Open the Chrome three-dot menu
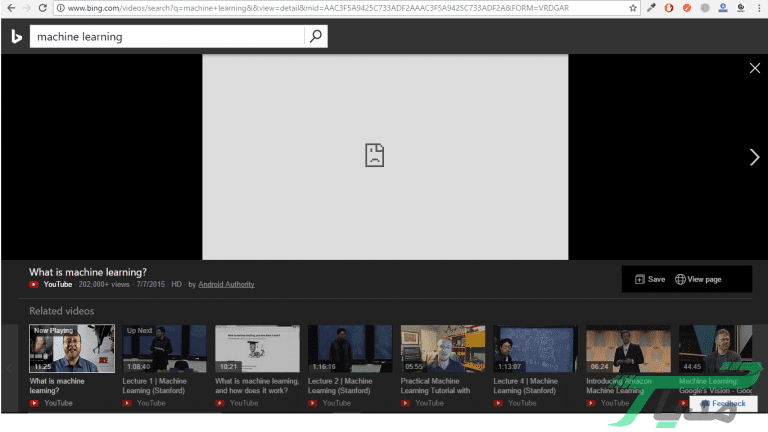768x432 pixels. coord(758,8)
